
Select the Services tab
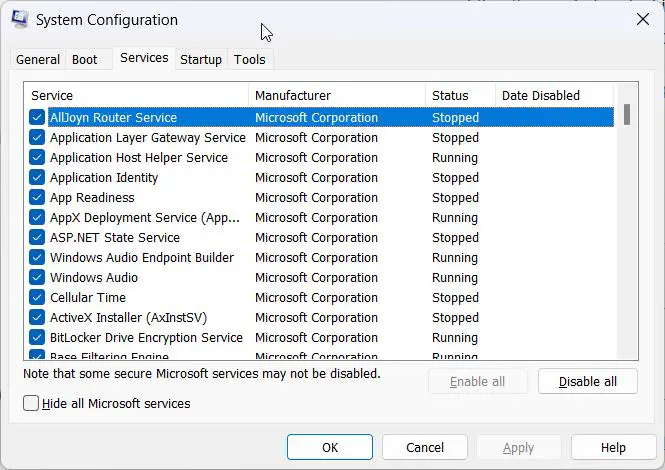(144, 58)
